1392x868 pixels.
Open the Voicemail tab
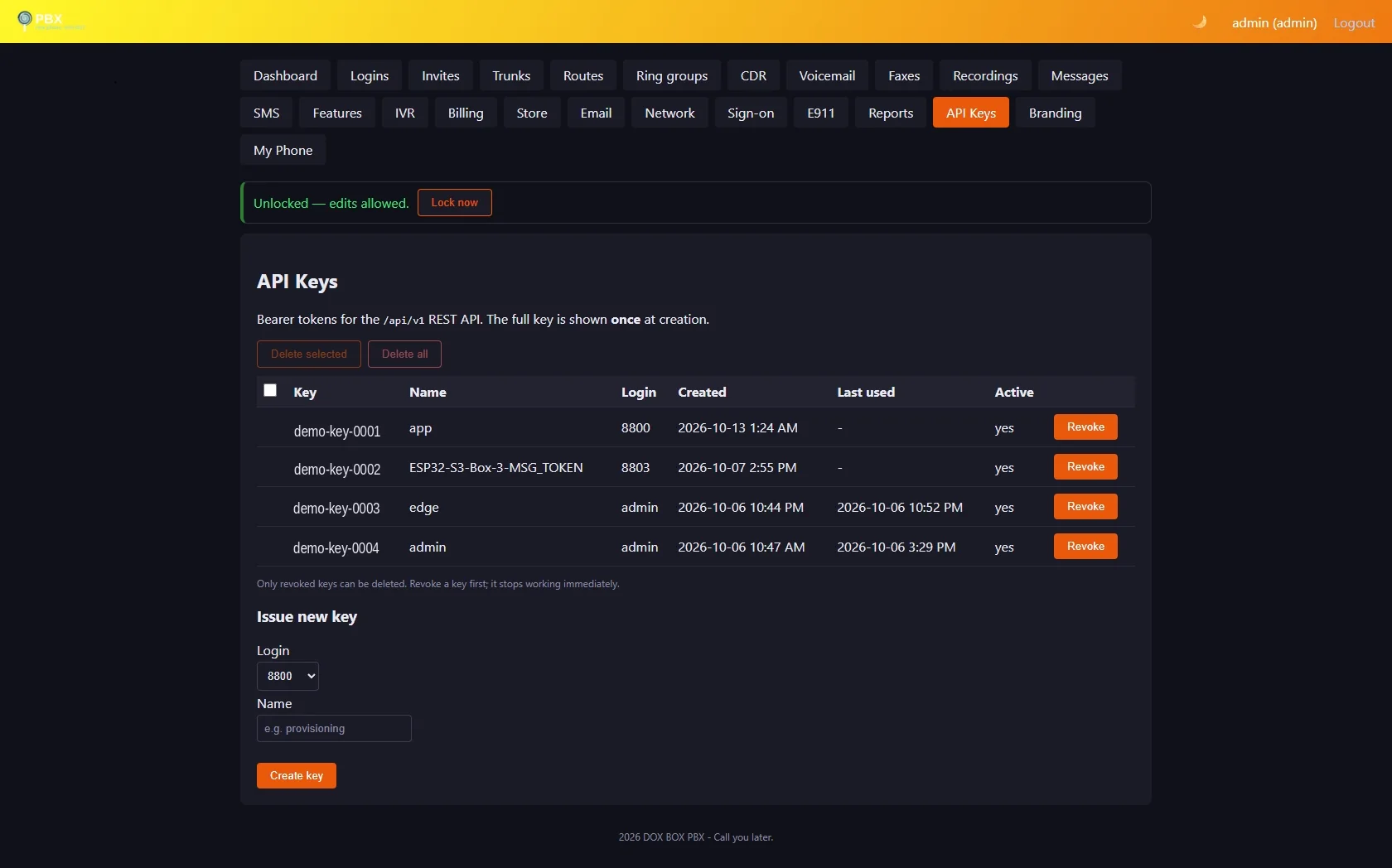[827, 75]
